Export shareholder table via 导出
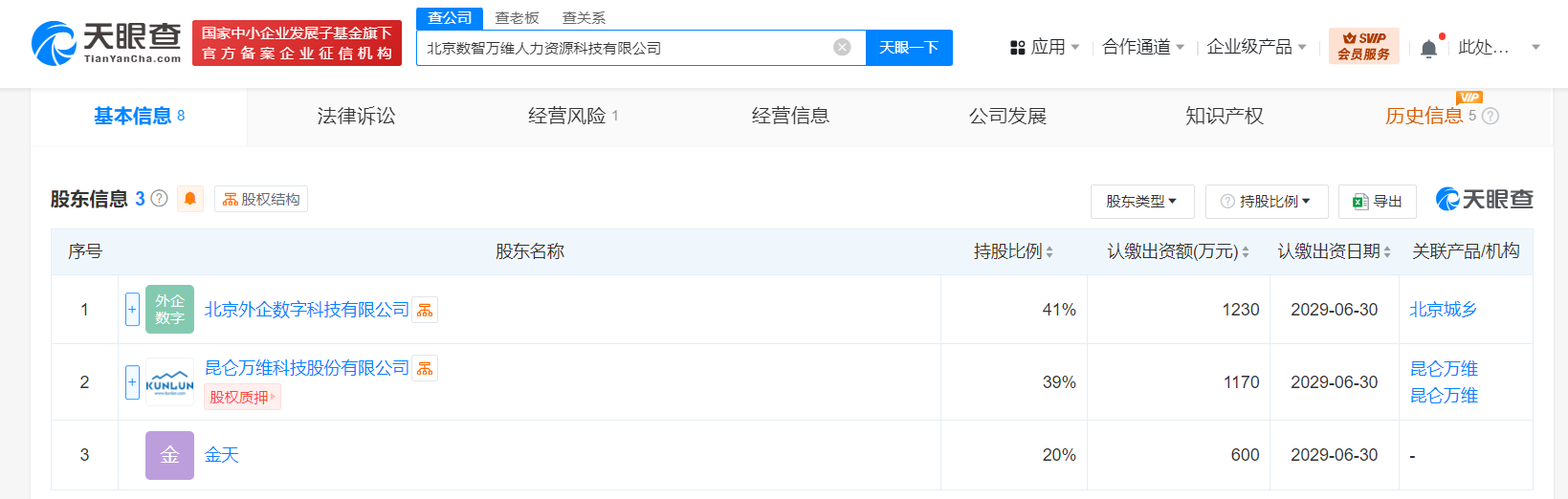 1378,202
